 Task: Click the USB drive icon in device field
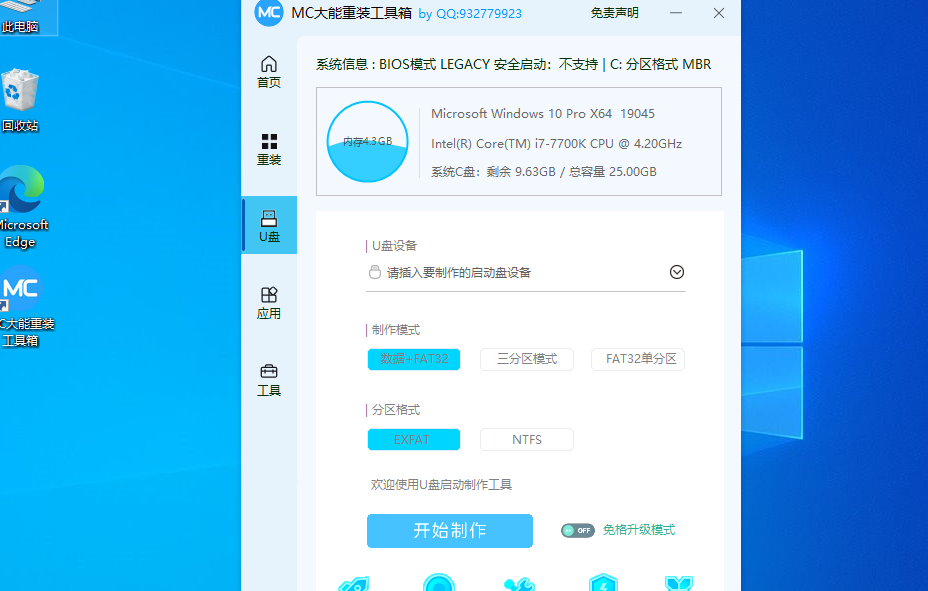coord(375,272)
